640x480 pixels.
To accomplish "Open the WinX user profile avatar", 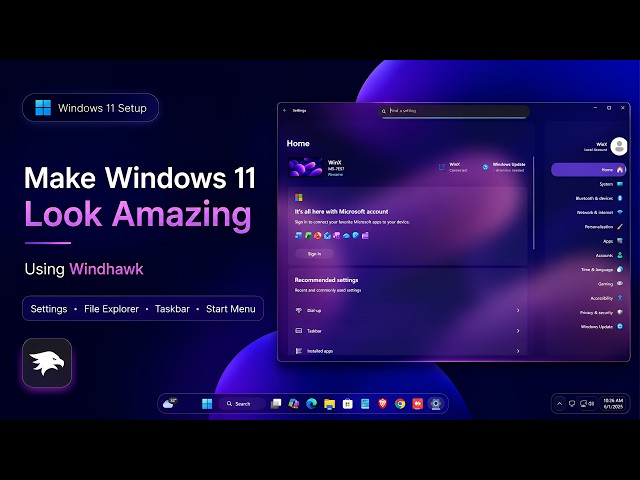I will 619,146.
